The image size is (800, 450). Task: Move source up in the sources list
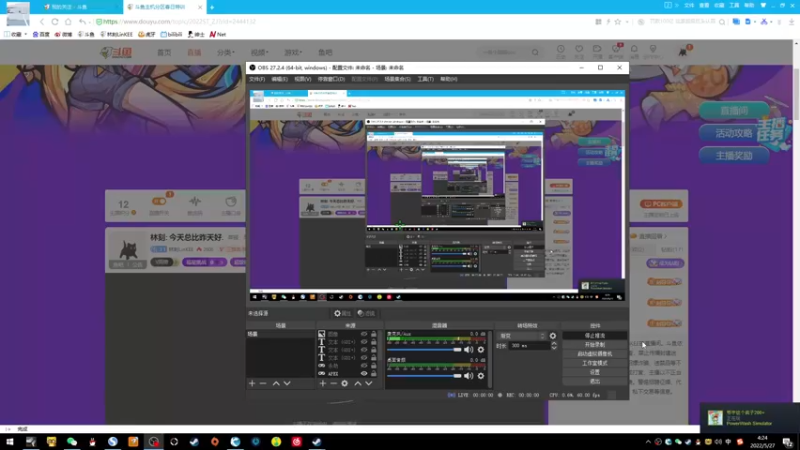coord(358,383)
